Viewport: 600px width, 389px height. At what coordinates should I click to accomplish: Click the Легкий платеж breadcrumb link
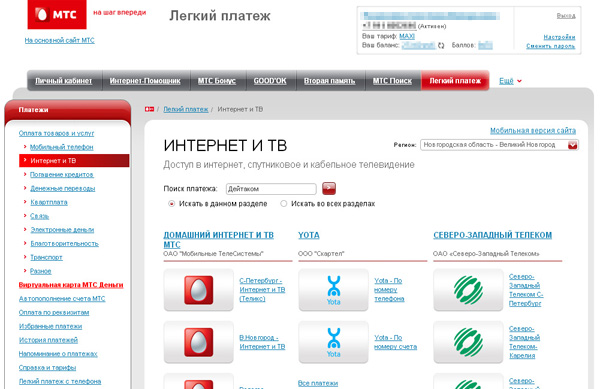(186, 109)
